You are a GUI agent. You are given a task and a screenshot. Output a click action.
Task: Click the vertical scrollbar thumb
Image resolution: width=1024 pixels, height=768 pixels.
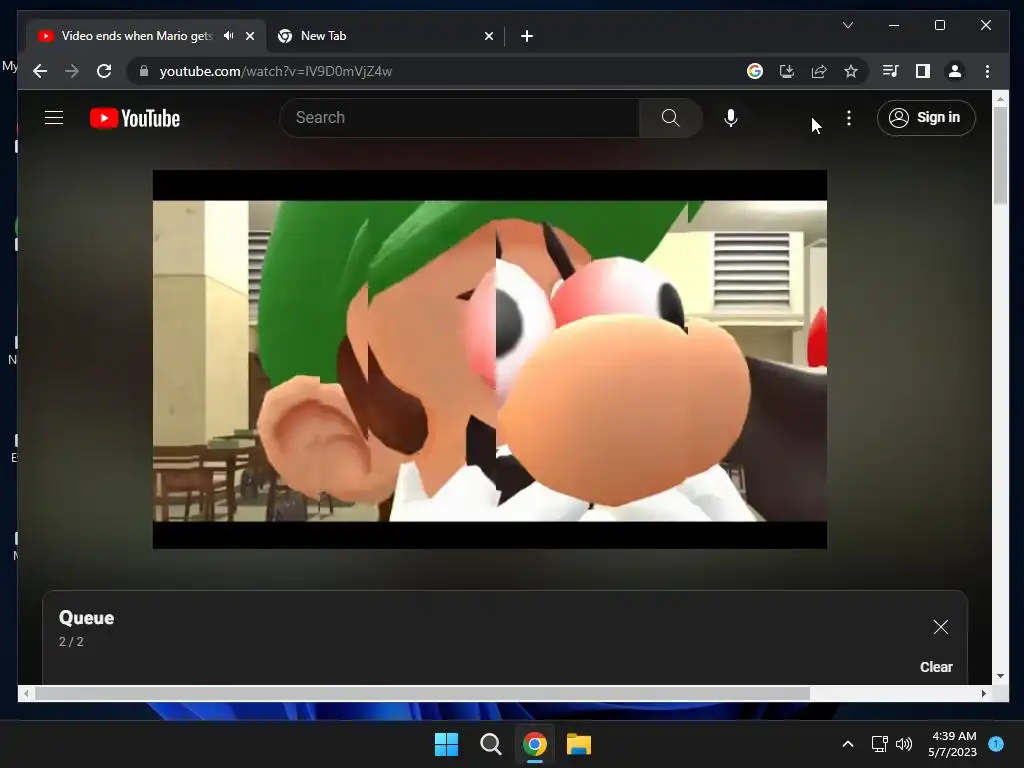(x=1000, y=155)
